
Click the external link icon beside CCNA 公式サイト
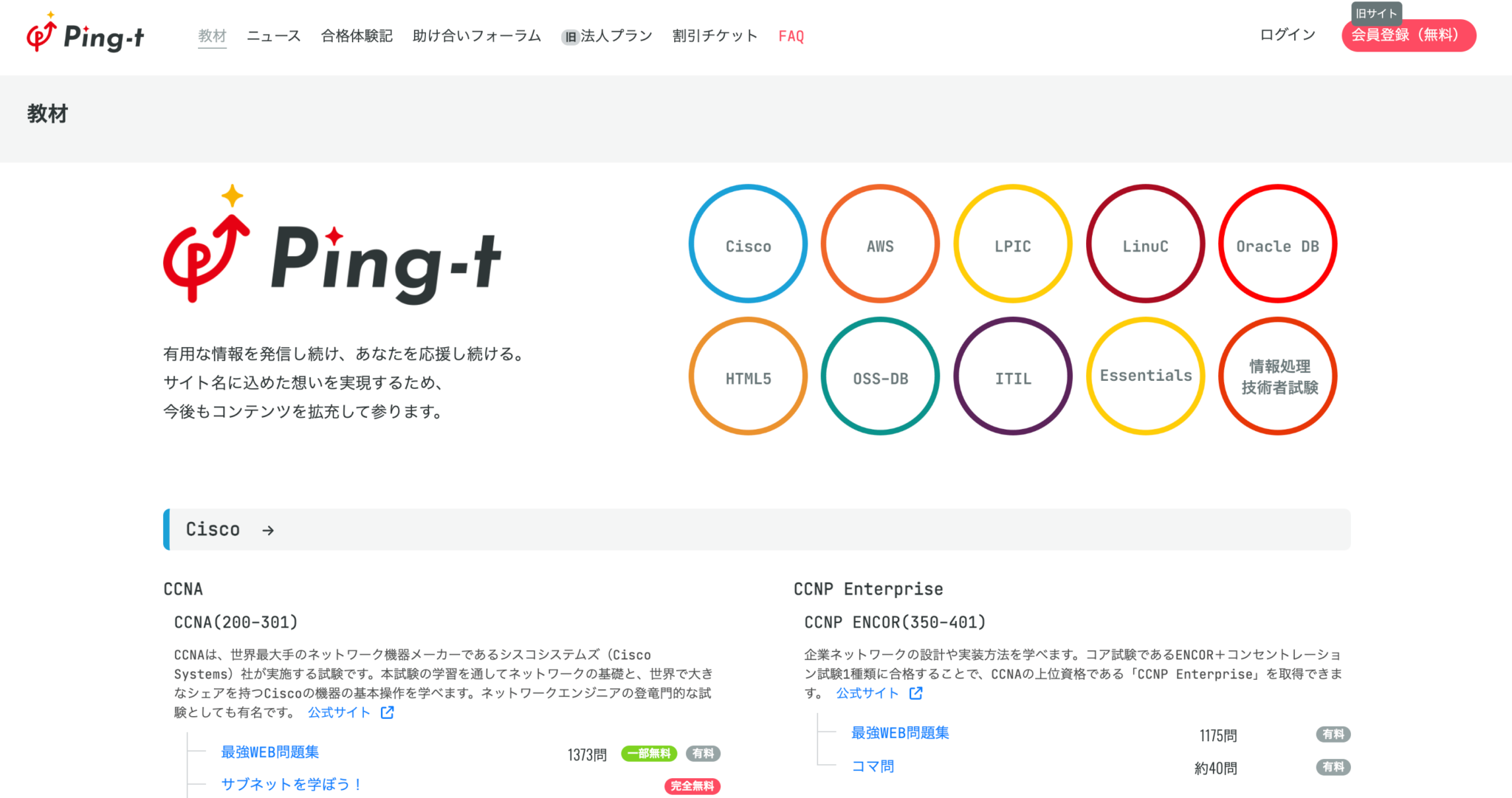pos(387,712)
